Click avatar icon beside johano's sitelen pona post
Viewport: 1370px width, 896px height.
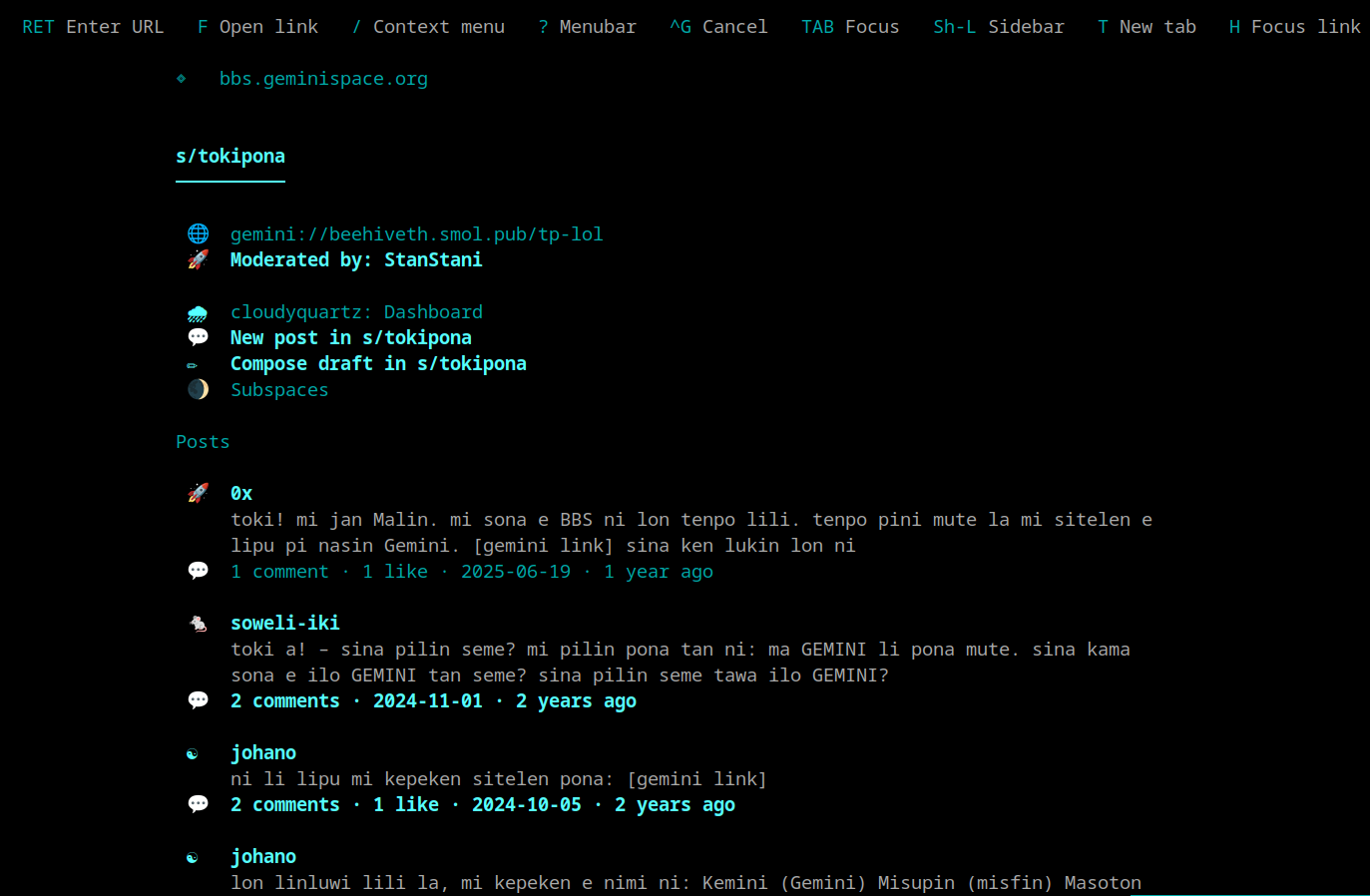[193, 753]
